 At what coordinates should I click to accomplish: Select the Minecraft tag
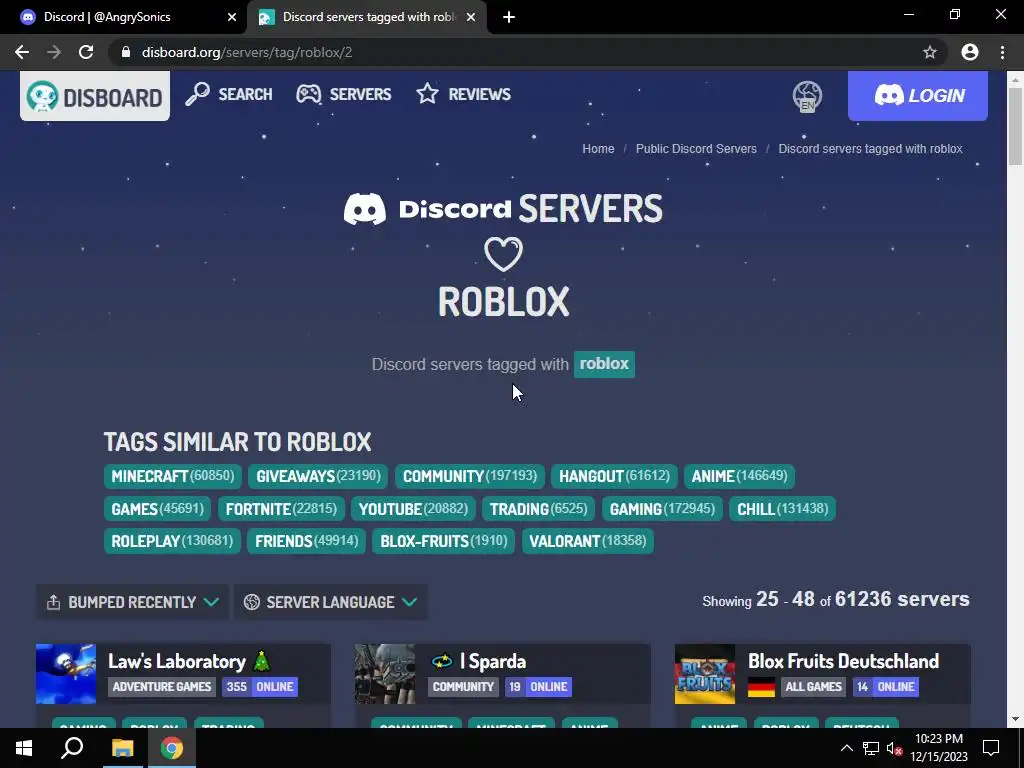click(x=172, y=476)
